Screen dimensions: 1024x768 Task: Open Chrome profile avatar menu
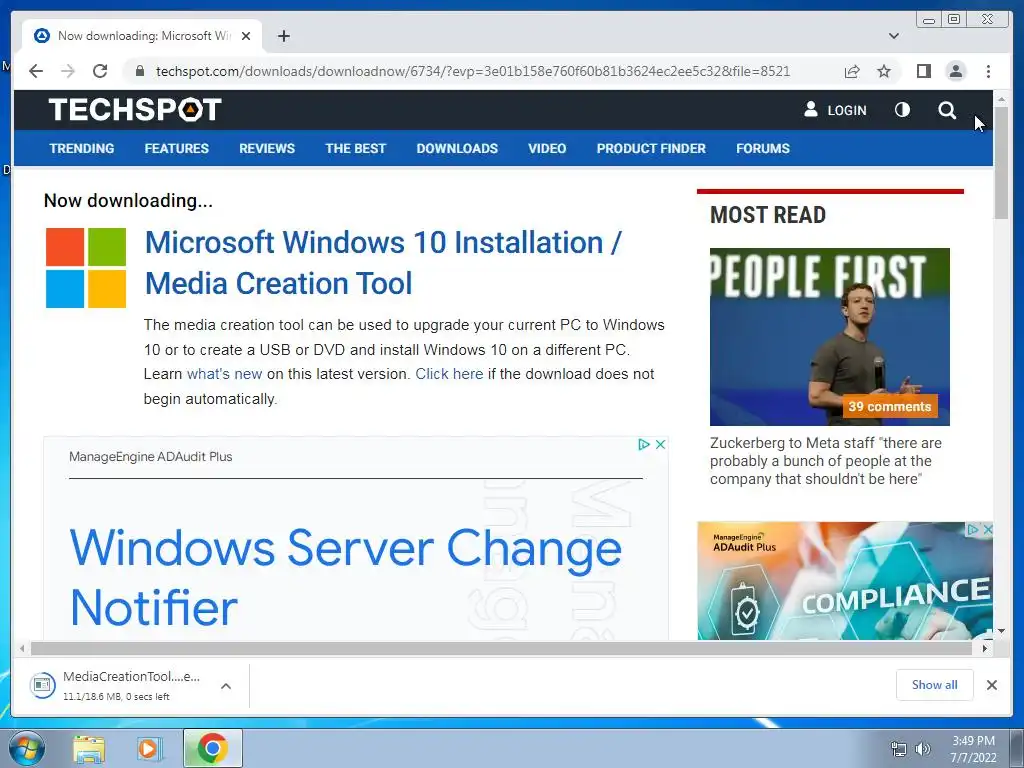955,71
